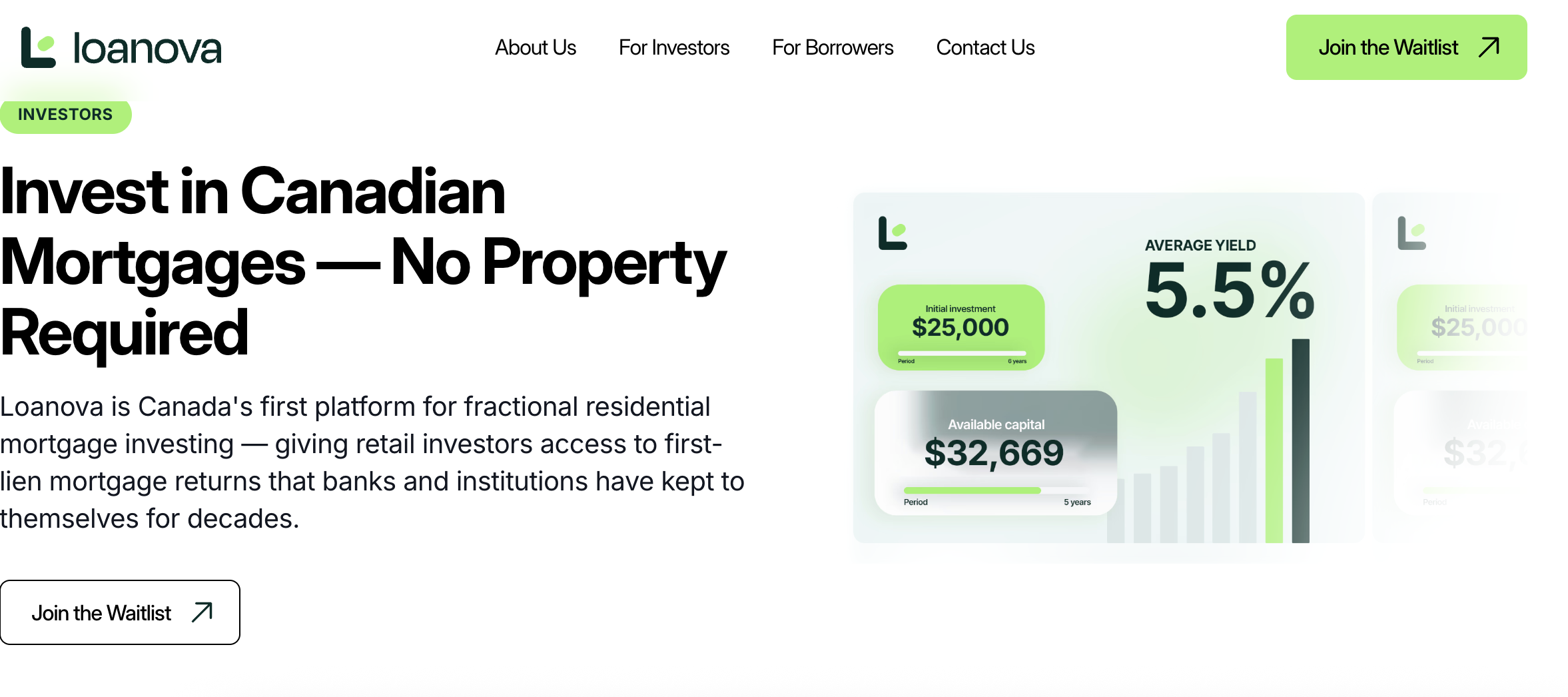Click the Loanova L mark on the dashboard card

893,234
